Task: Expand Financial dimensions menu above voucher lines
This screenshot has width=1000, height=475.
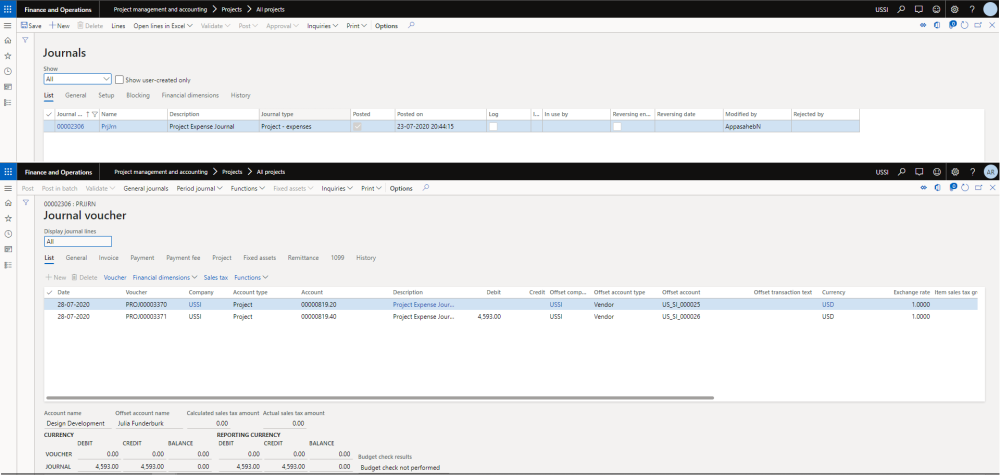Action: [165, 277]
